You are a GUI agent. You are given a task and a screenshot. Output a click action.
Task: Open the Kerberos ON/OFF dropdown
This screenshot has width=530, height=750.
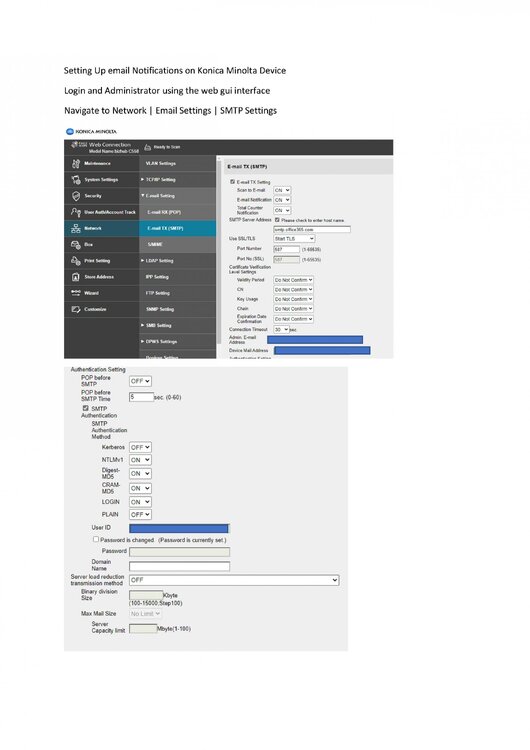click(x=140, y=447)
